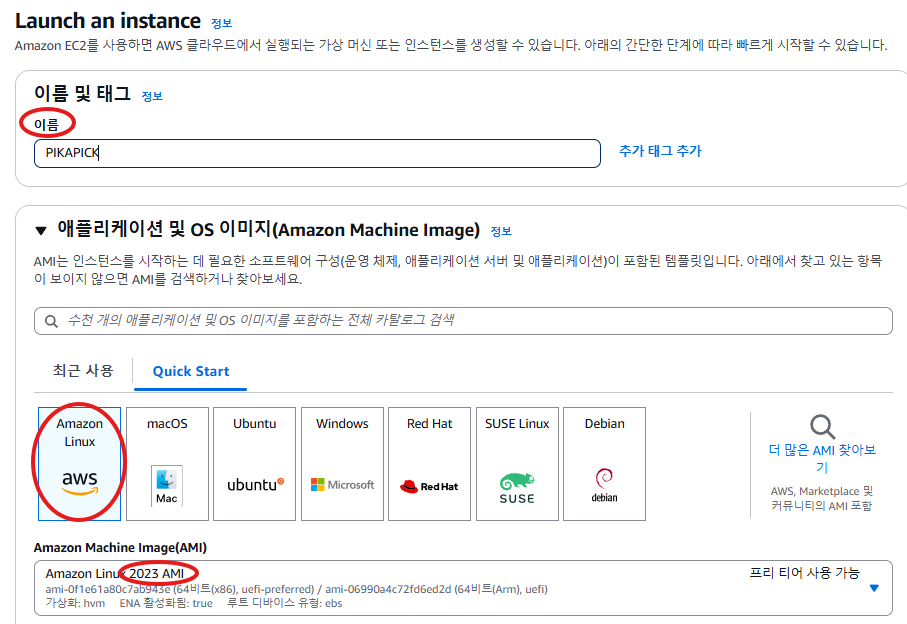Switch to the Quick Start tab
This screenshot has width=907, height=624.
(191, 371)
